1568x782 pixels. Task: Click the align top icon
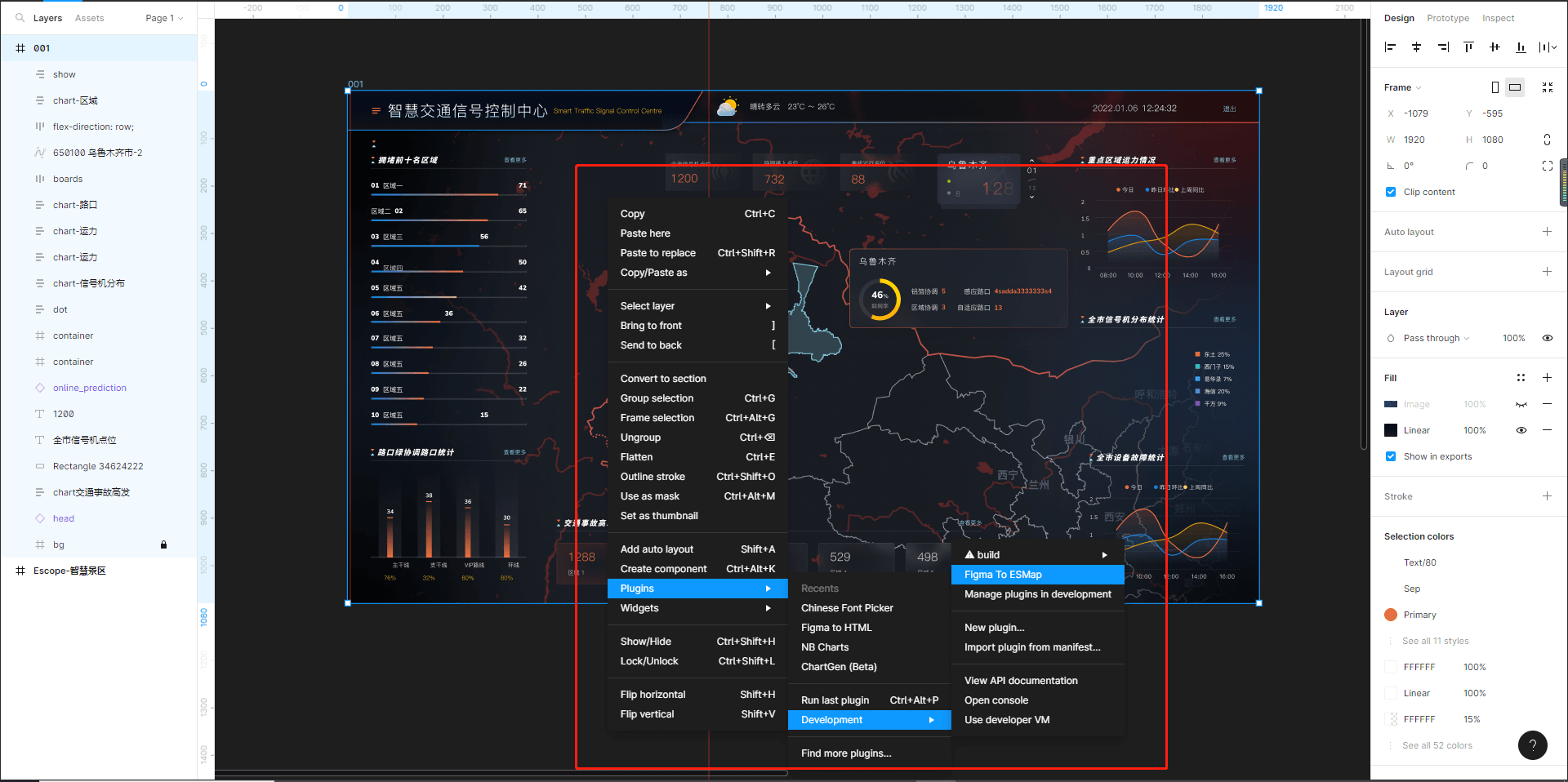[1468, 47]
